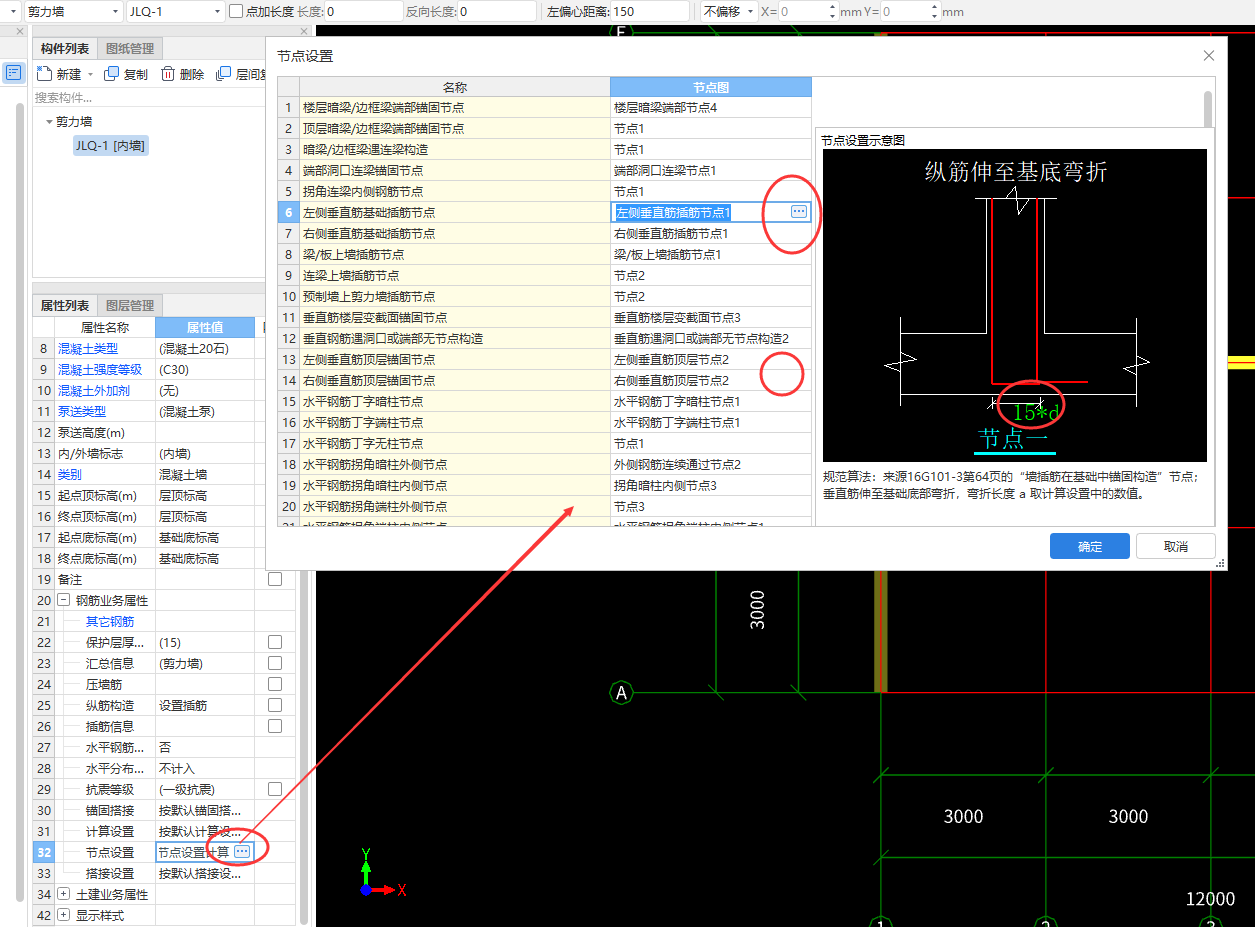
Task: Toggle checkbox in 备注 row
Action: click(275, 579)
